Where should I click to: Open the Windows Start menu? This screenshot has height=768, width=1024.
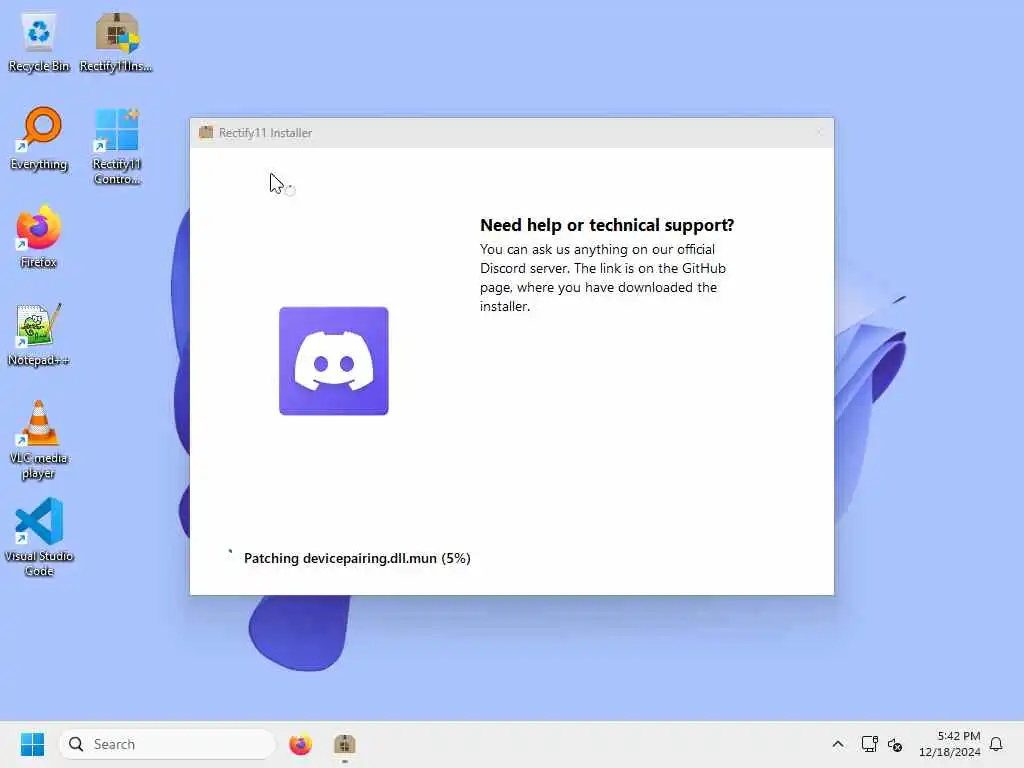[32, 744]
